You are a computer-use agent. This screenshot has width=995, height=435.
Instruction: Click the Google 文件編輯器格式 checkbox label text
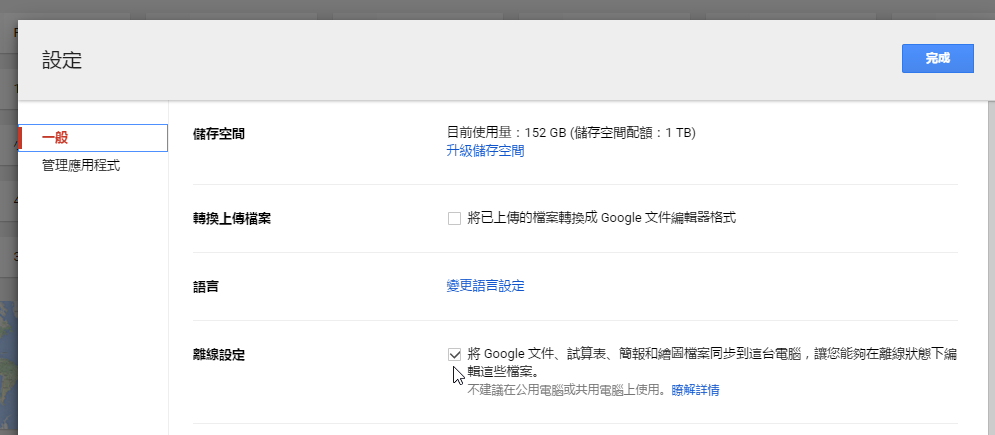point(601,218)
